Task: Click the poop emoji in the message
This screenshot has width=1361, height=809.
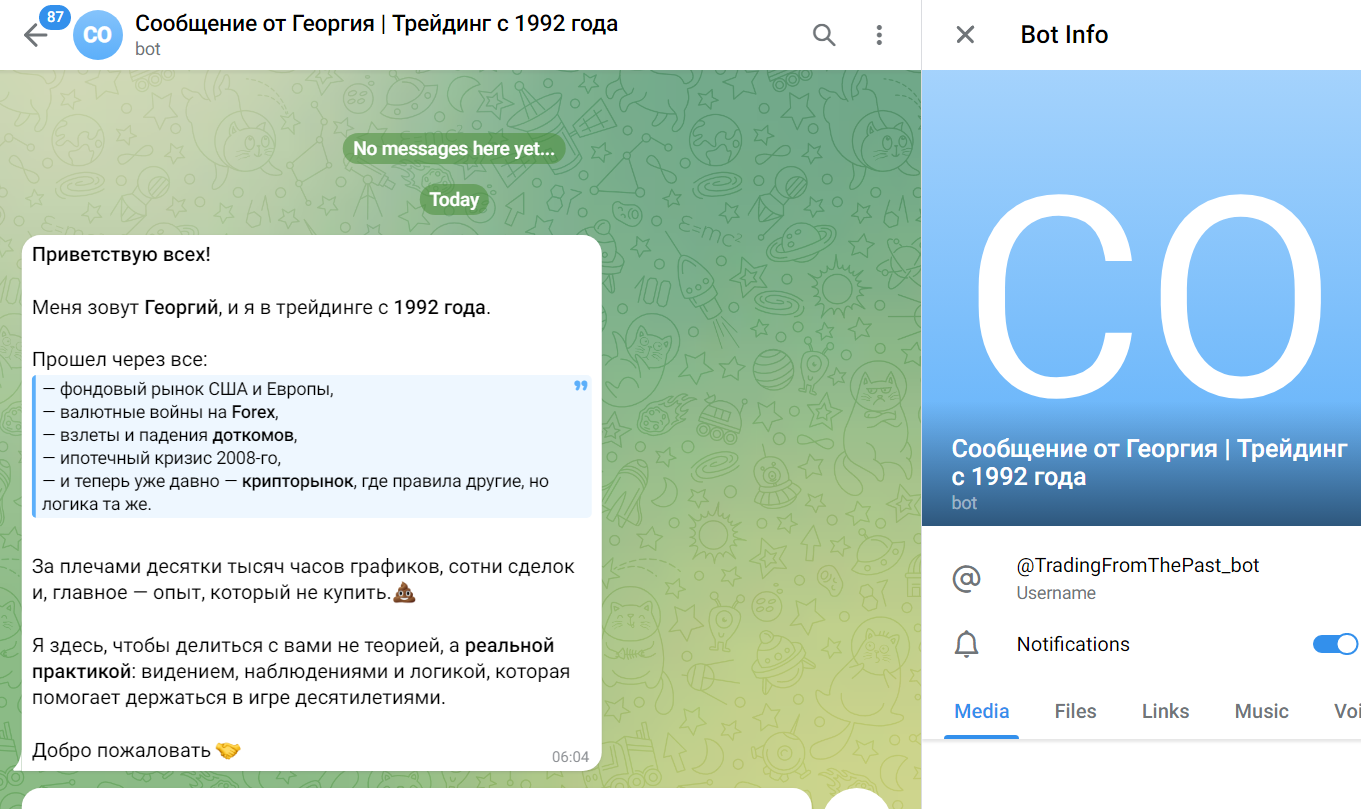Action: 405,593
